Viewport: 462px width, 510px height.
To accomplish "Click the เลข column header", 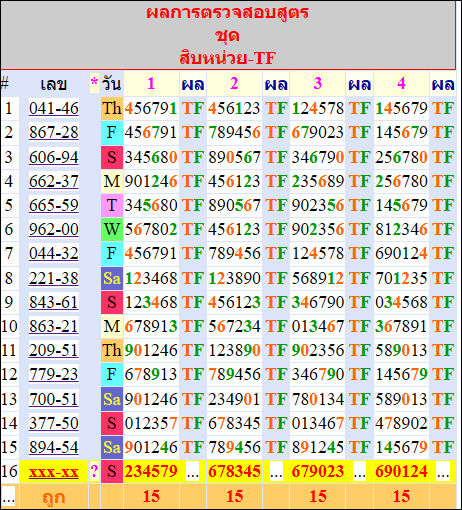I will tap(54, 84).
